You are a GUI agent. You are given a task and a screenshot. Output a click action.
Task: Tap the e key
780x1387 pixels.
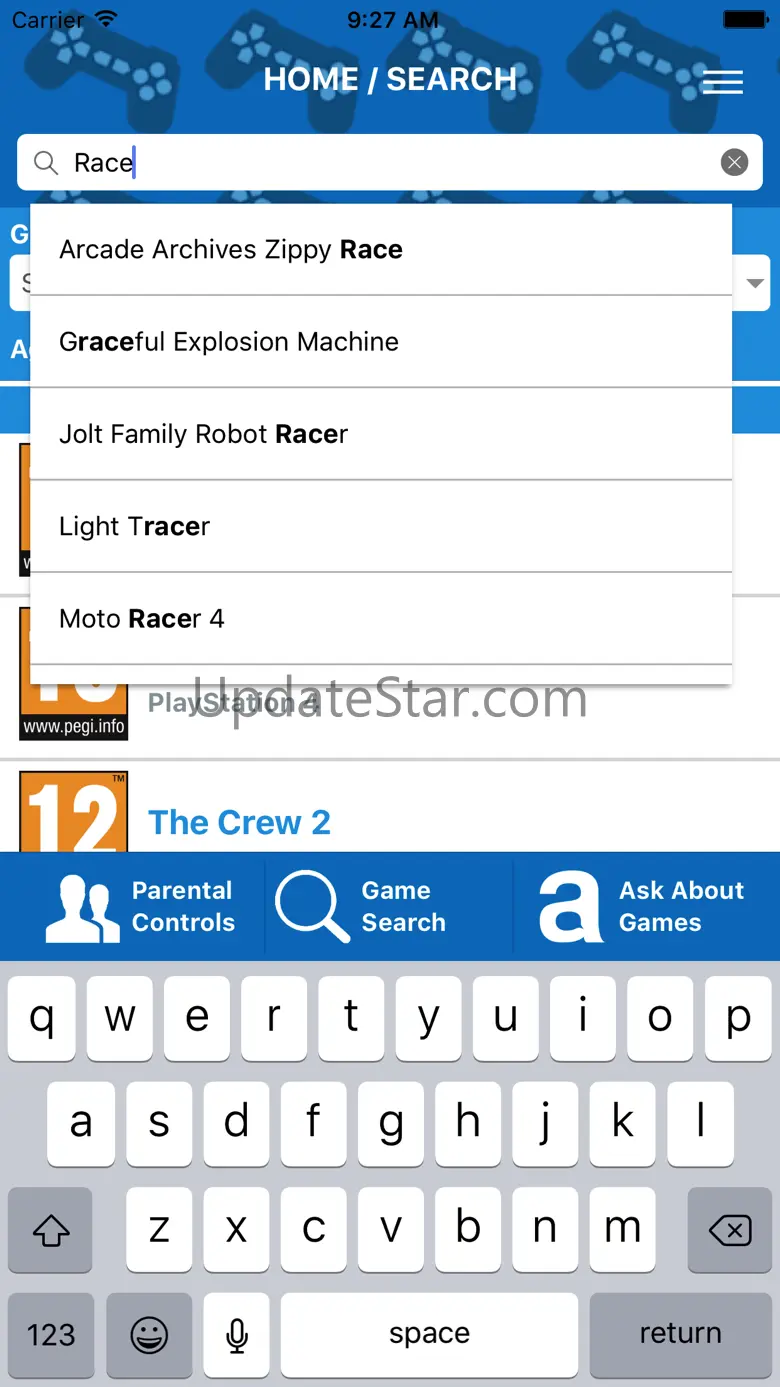click(197, 1018)
